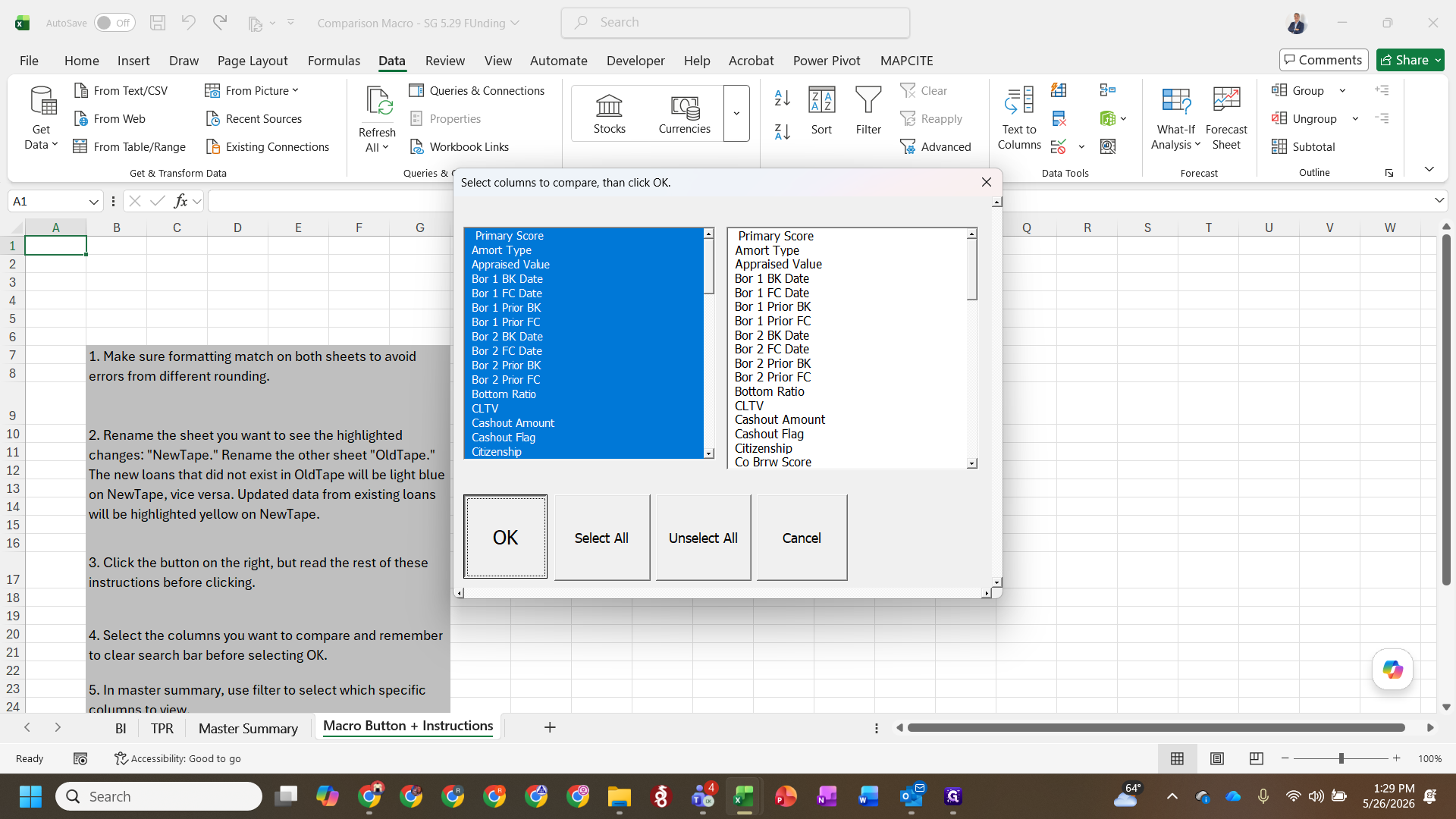Switch to Page Break Preview view
Viewport: 1456px width, 819px height.
(1257, 758)
